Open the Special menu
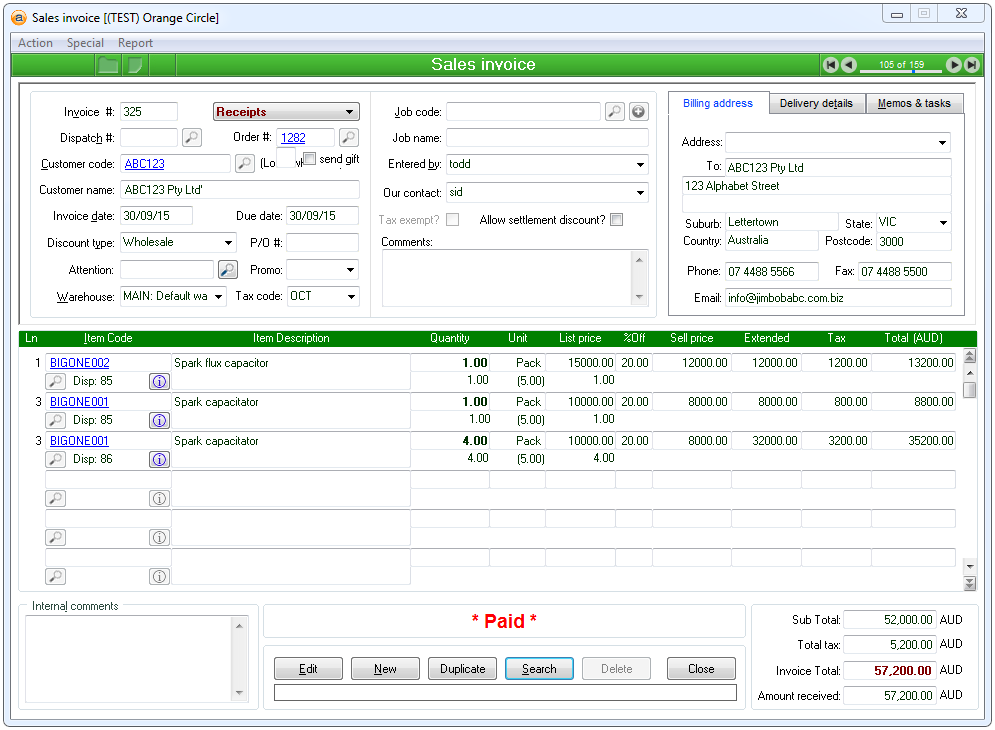Viewport: 995px width, 730px height. click(x=85, y=43)
